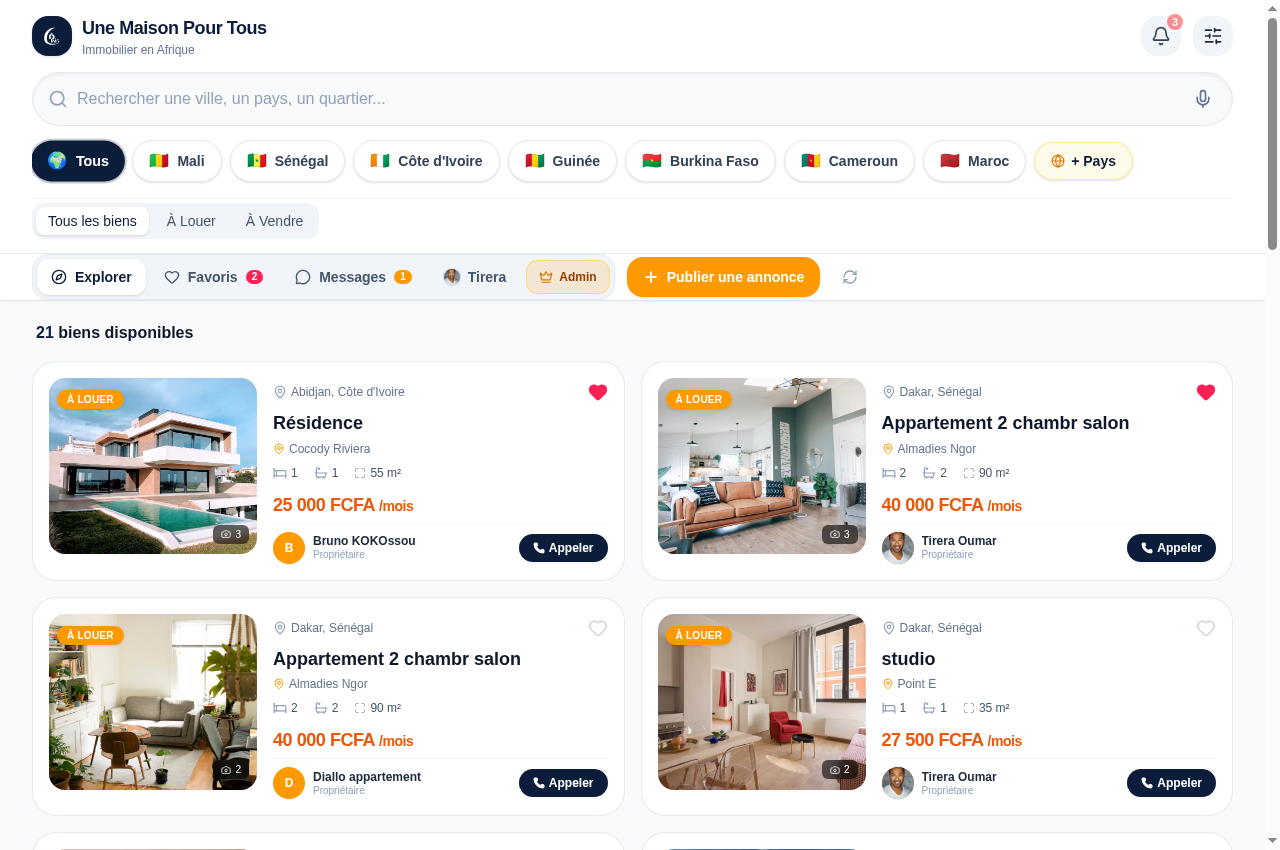Select the Tous country filter
The image size is (1280, 850).
coord(78,161)
